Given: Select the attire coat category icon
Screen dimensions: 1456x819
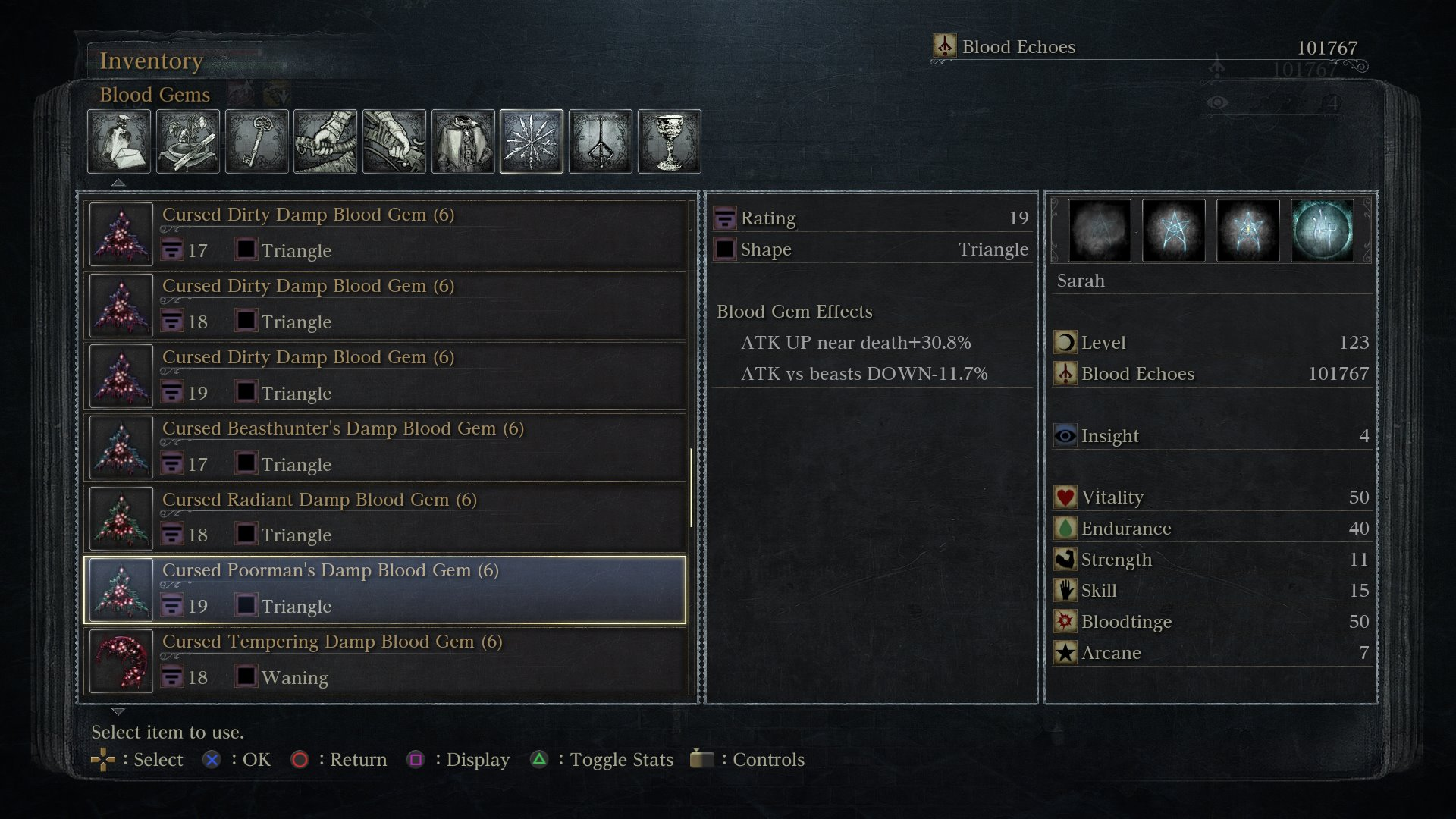Looking at the screenshot, I should [x=463, y=142].
